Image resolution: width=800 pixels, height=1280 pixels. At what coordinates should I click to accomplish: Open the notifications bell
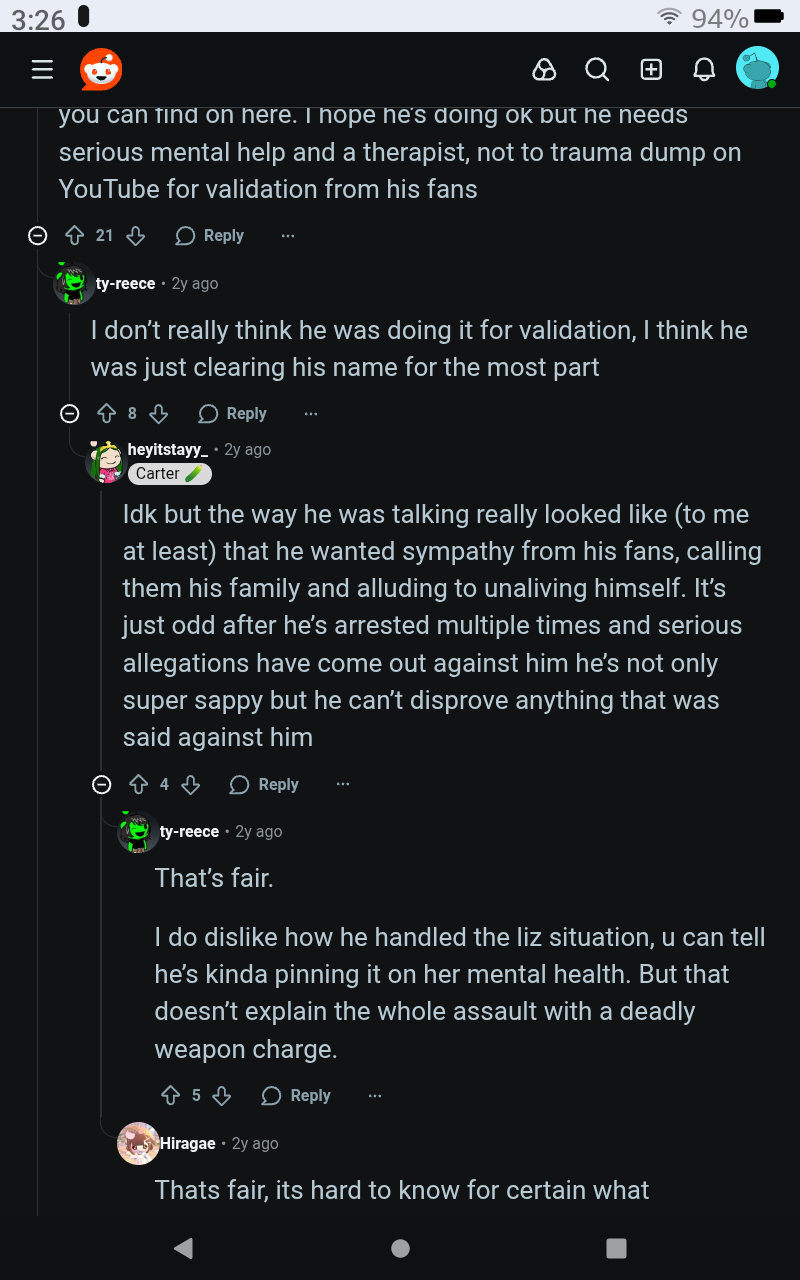pyautogui.click(x=704, y=69)
